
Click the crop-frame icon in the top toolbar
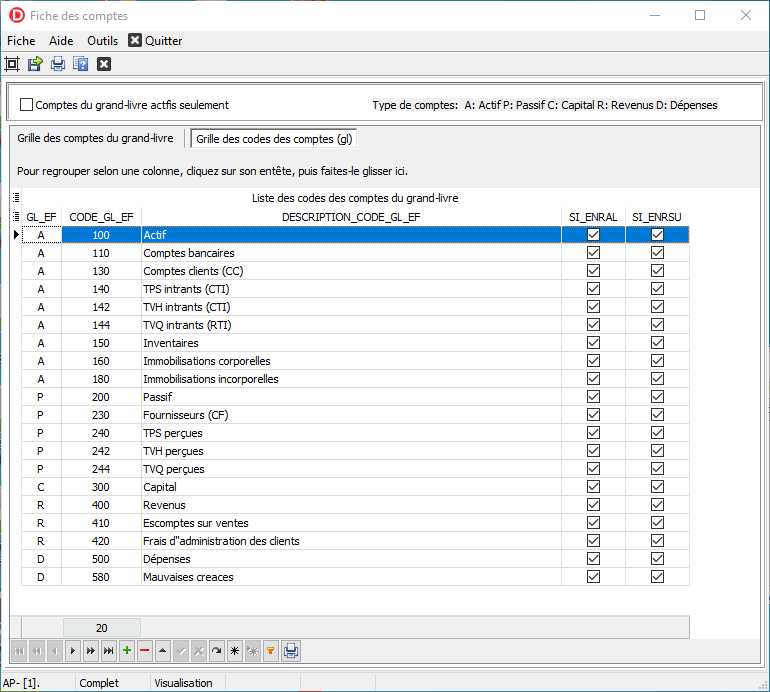tap(12, 64)
